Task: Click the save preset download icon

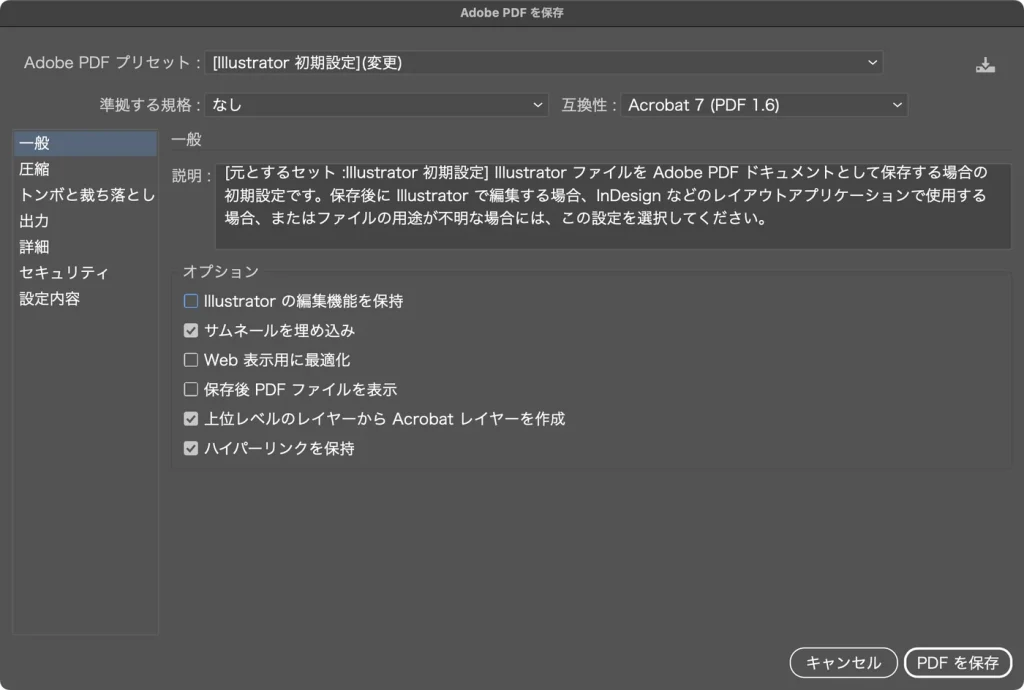Action: tap(985, 65)
